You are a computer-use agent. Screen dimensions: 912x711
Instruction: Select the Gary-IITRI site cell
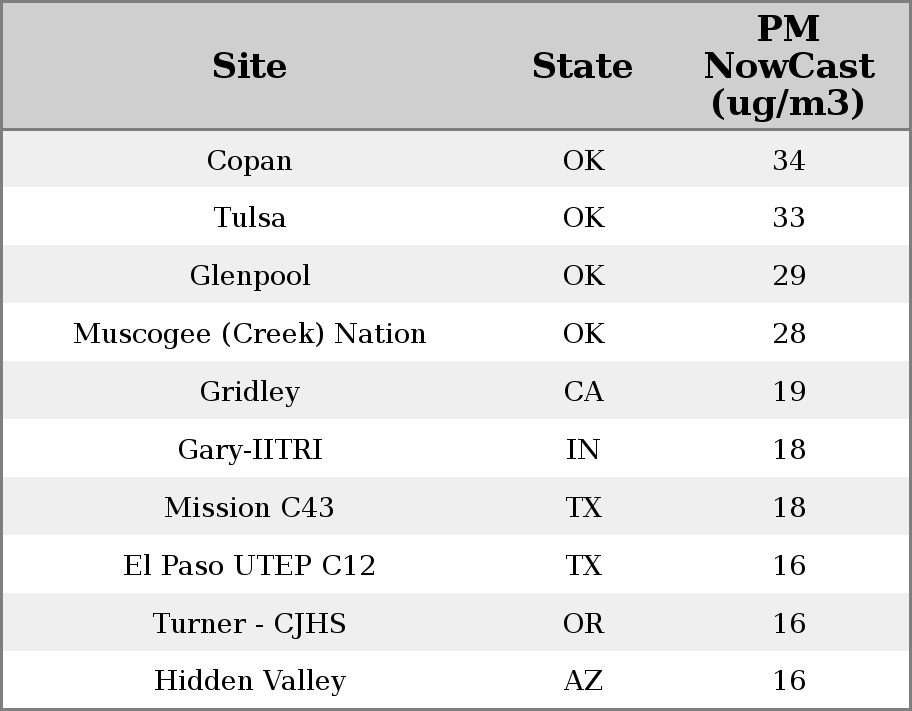click(x=250, y=450)
